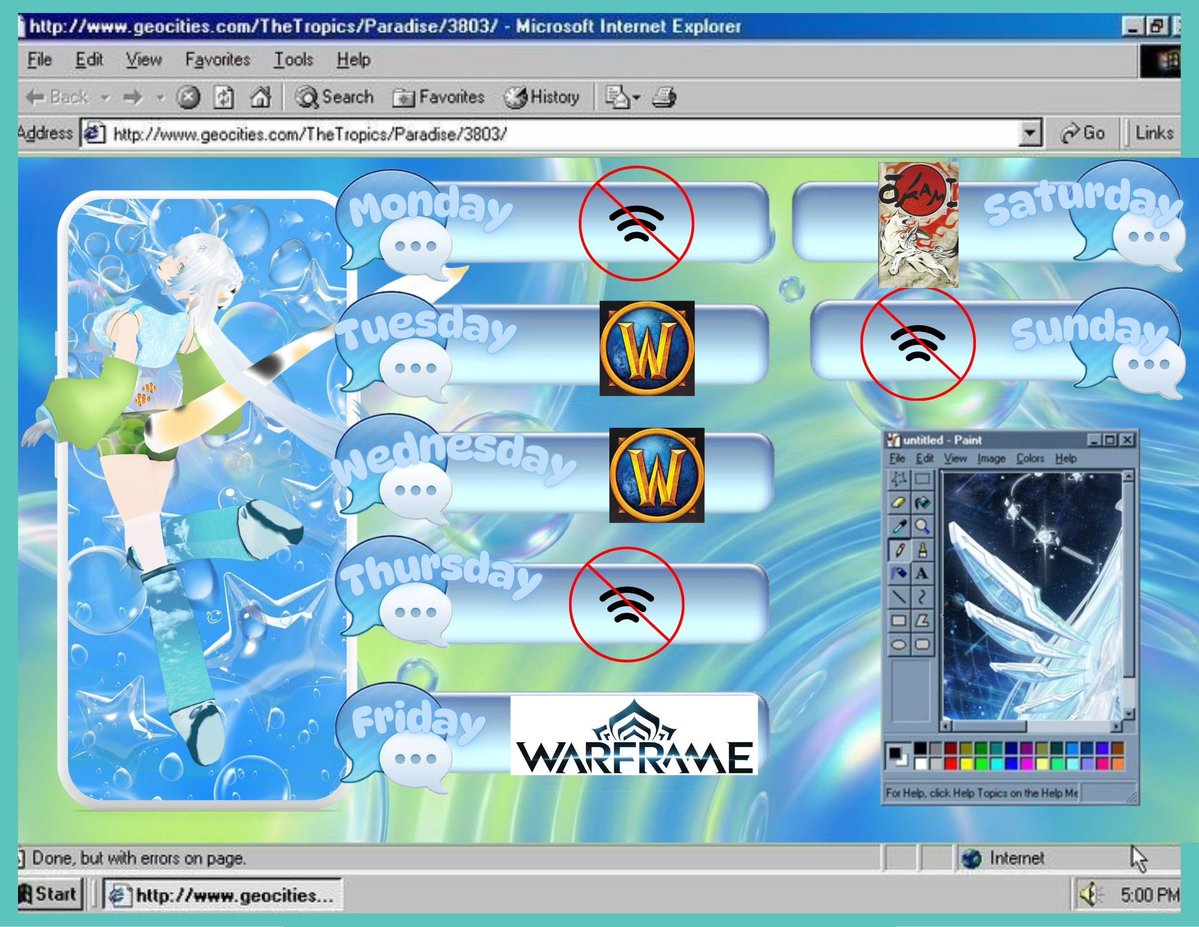Choose the Fill With Color bucket tool

coord(922,503)
